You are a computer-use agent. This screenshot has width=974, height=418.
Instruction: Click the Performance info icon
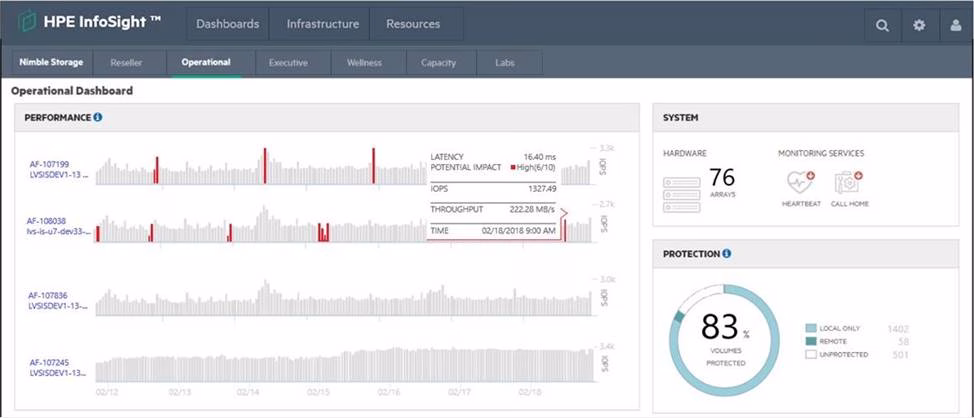(x=98, y=117)
